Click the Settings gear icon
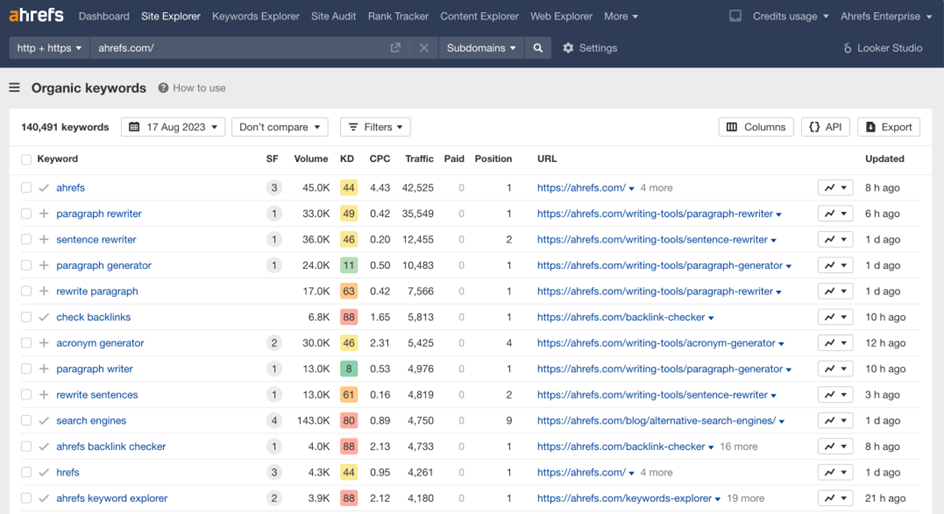This screenshot has height=514, width=944. point(568,48)
